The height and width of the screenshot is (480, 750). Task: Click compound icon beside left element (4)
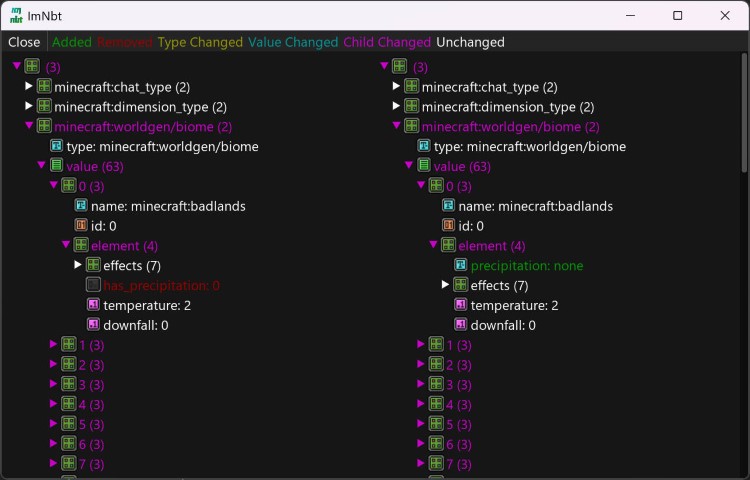point(81,245)
